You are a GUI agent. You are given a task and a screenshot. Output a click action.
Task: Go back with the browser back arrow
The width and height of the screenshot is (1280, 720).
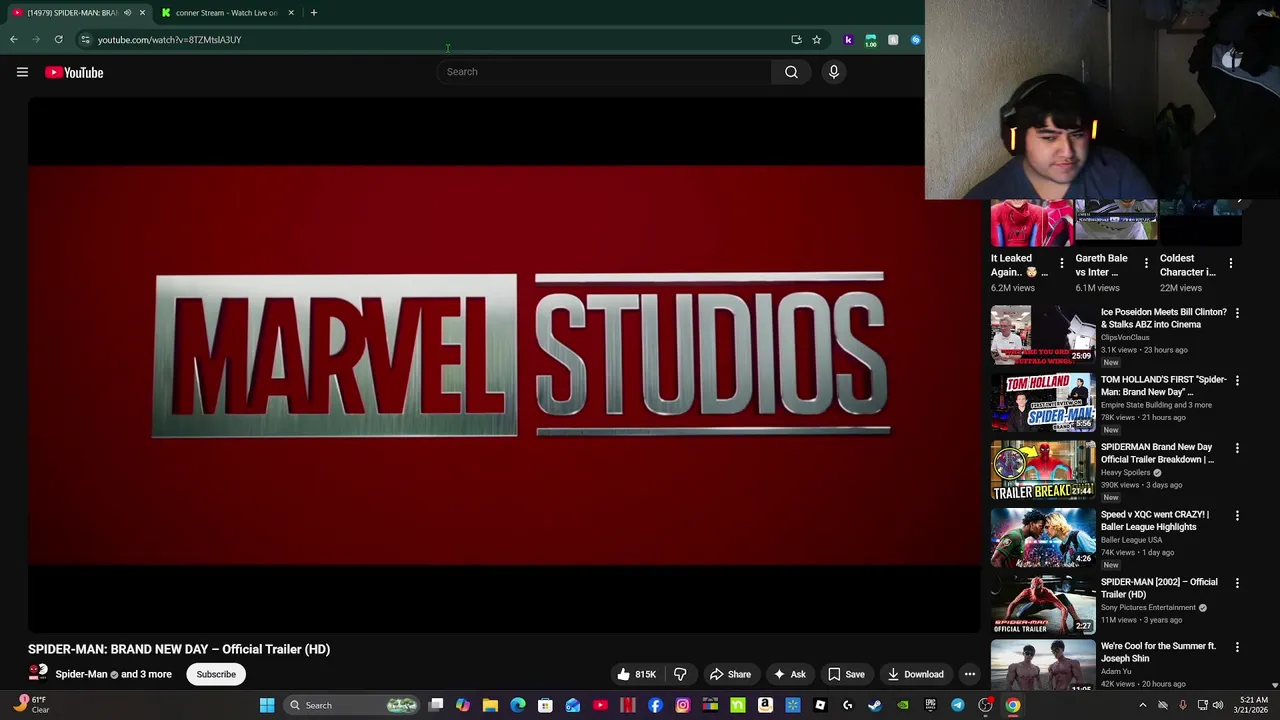click(x=14, y=40)
